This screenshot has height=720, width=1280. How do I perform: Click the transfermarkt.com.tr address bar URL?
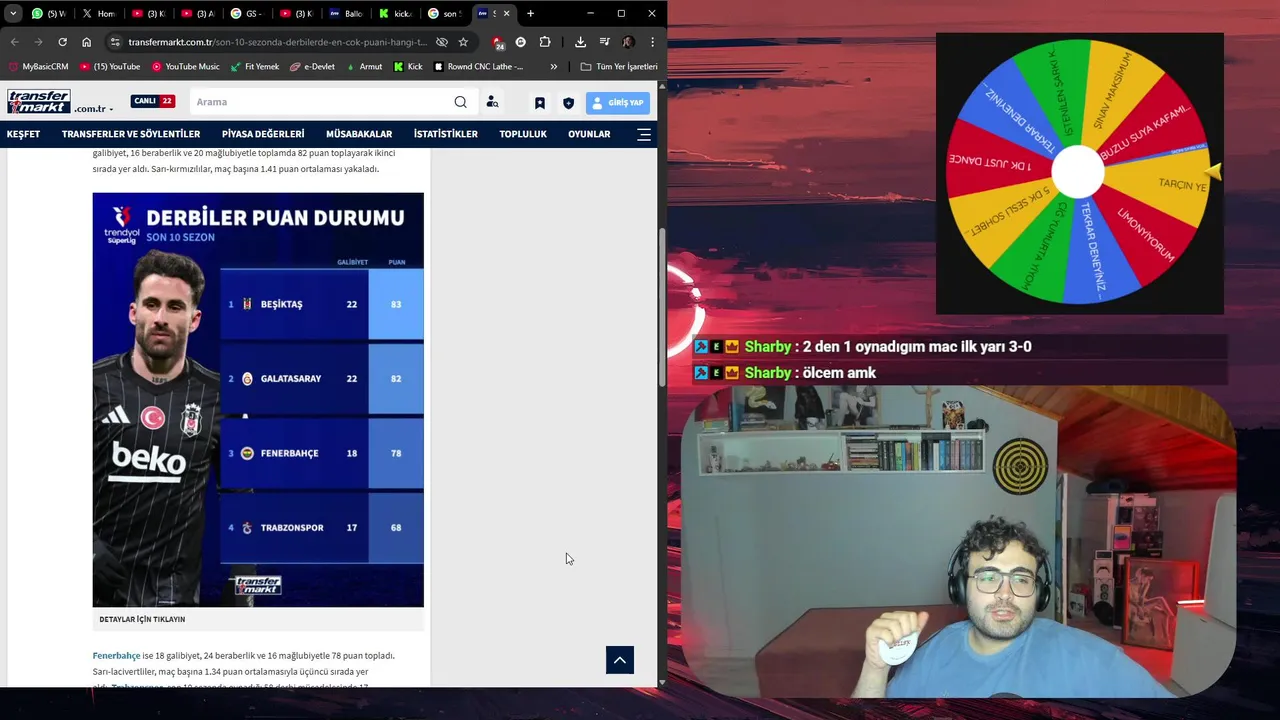[x=278, y=42]
